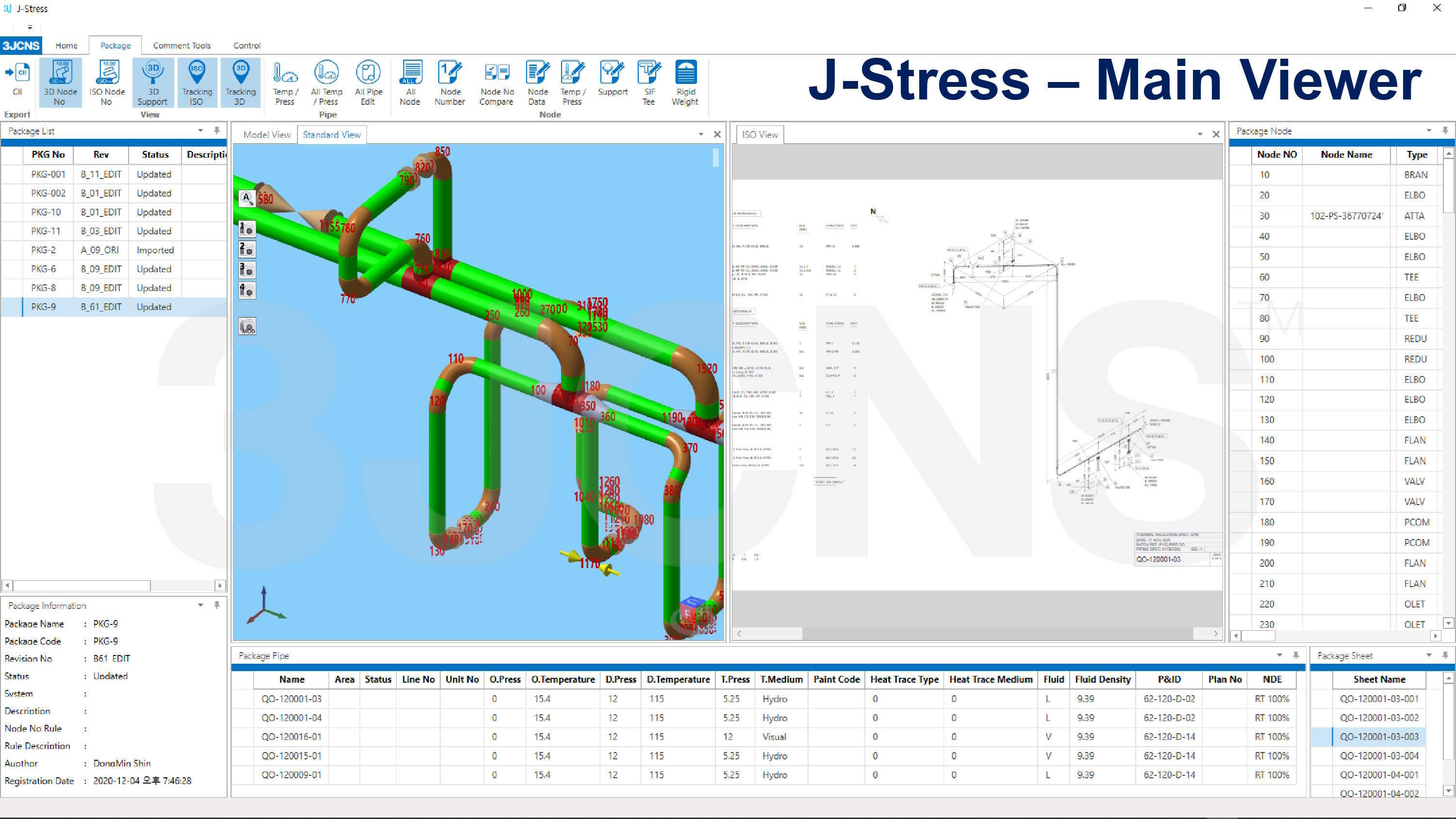The height and width of the screenshot is (819, 1456).
Task: Open Temp / Press pipe tool
Action: [x=285, y=82]
